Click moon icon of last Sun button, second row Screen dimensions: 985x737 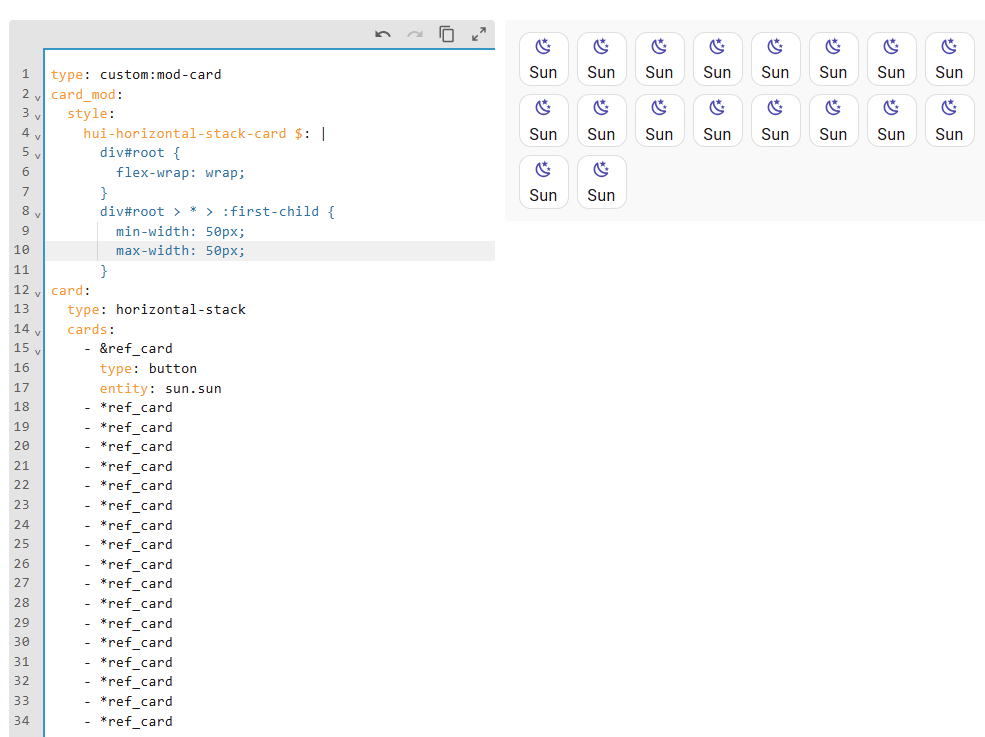pos(949,108)
